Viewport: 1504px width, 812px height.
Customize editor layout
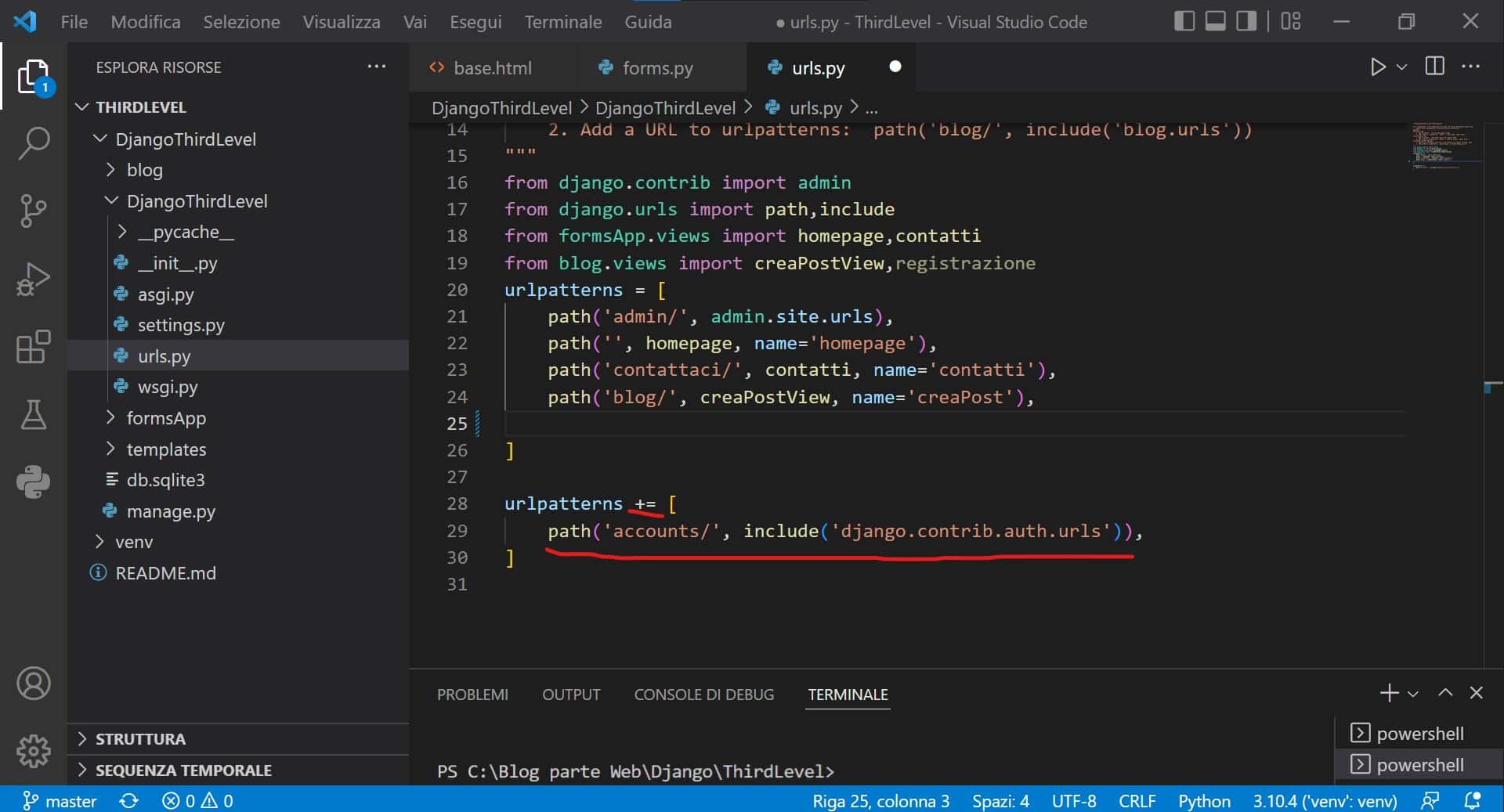[x=1291, y=21]
